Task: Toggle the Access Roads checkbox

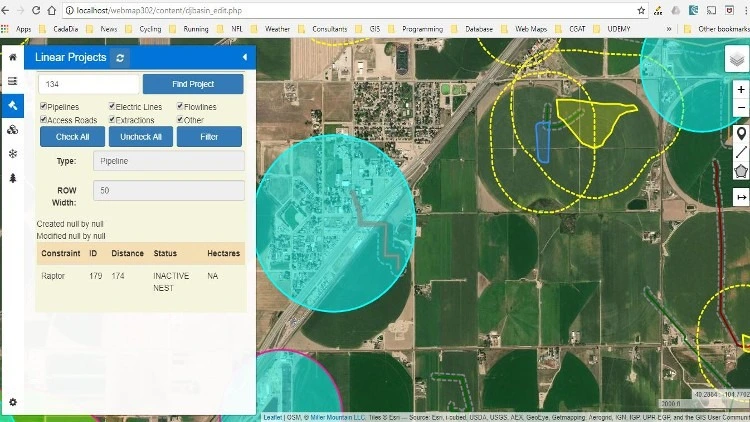Action: coord(44,120)
